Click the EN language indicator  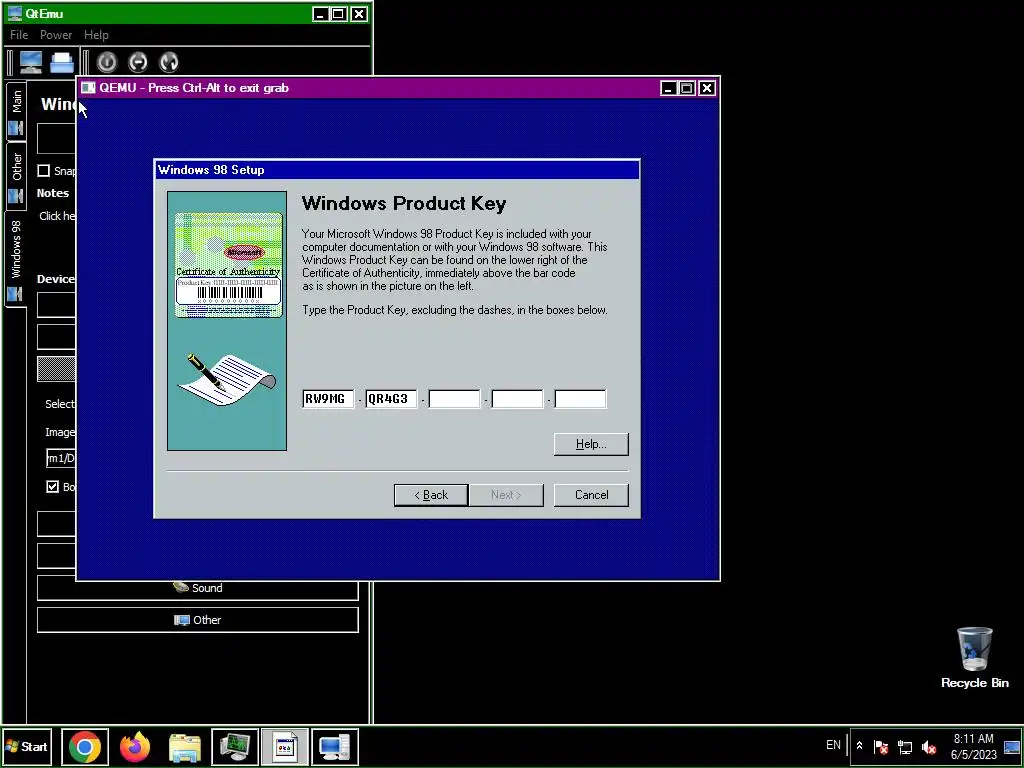[x=833, y=744]
